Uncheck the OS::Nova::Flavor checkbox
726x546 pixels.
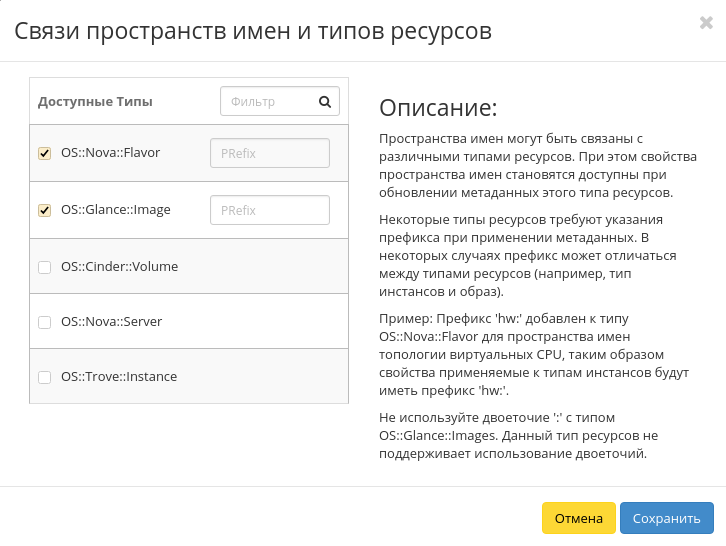tap(44, 153)
